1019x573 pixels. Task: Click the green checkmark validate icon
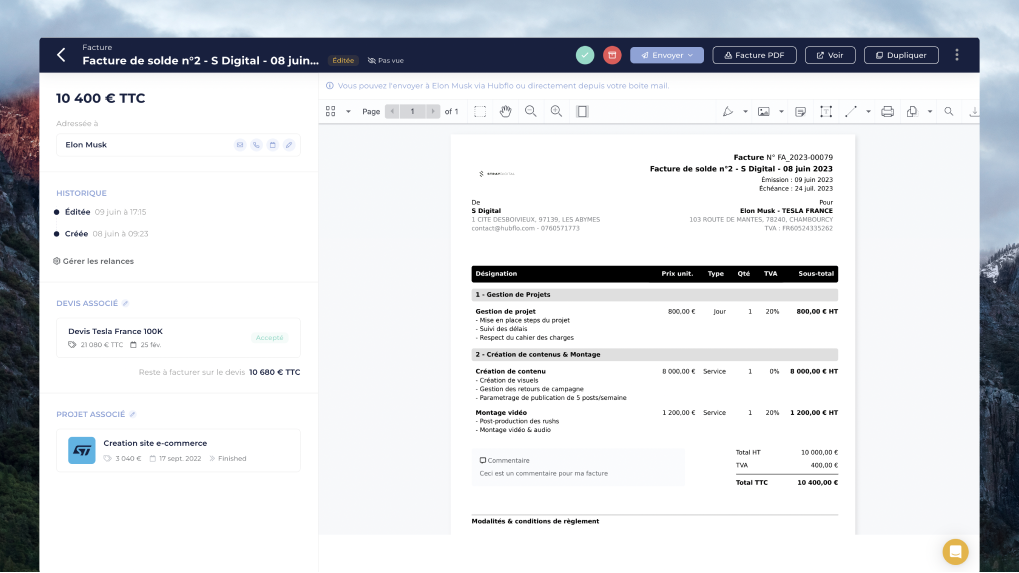tap(585, 55)
